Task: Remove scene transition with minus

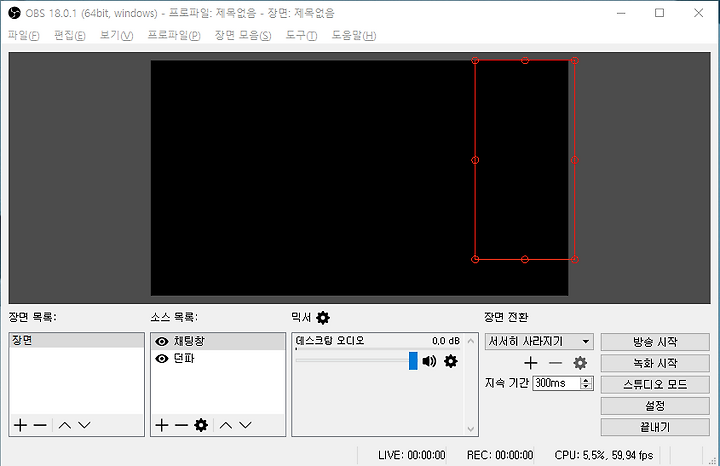Action: point(555,363)
